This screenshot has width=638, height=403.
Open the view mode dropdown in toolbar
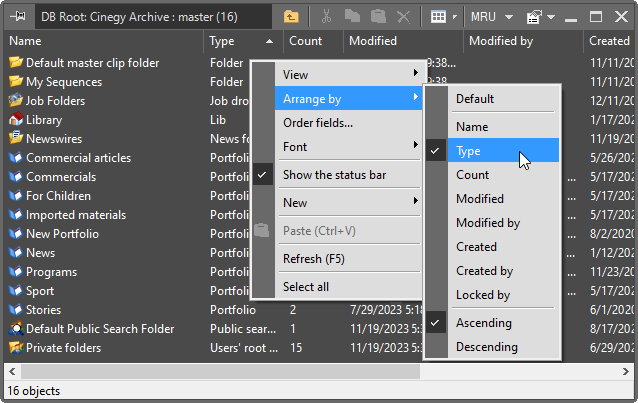443,17
